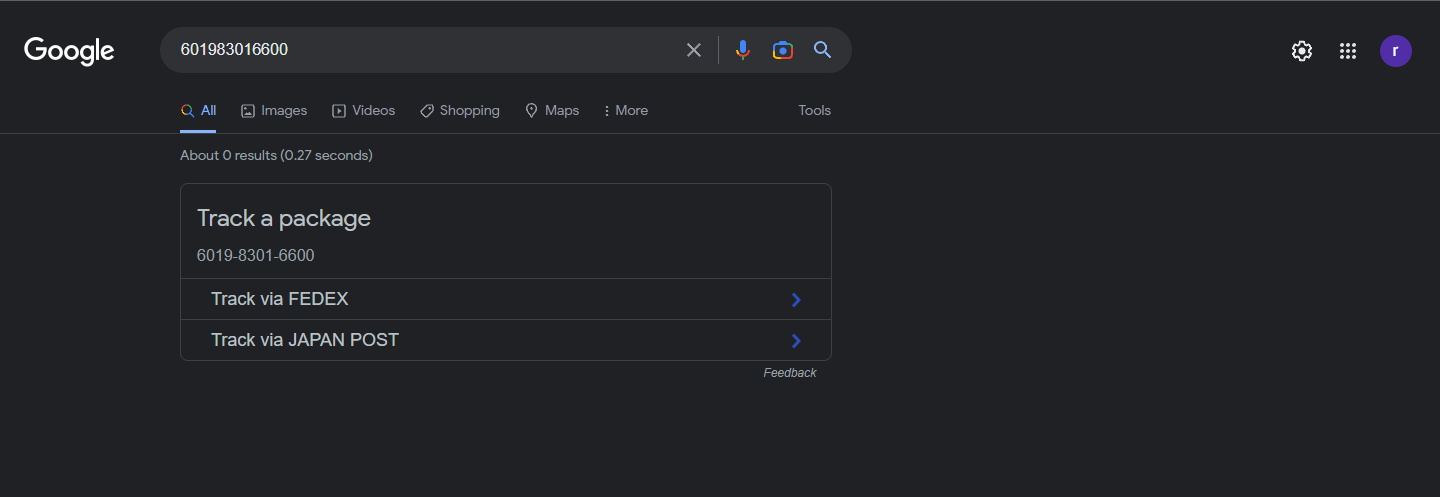The width and height of the screenshot is (1440, 497).
Task: Switch to Maps tab
Action: (552, 111)
